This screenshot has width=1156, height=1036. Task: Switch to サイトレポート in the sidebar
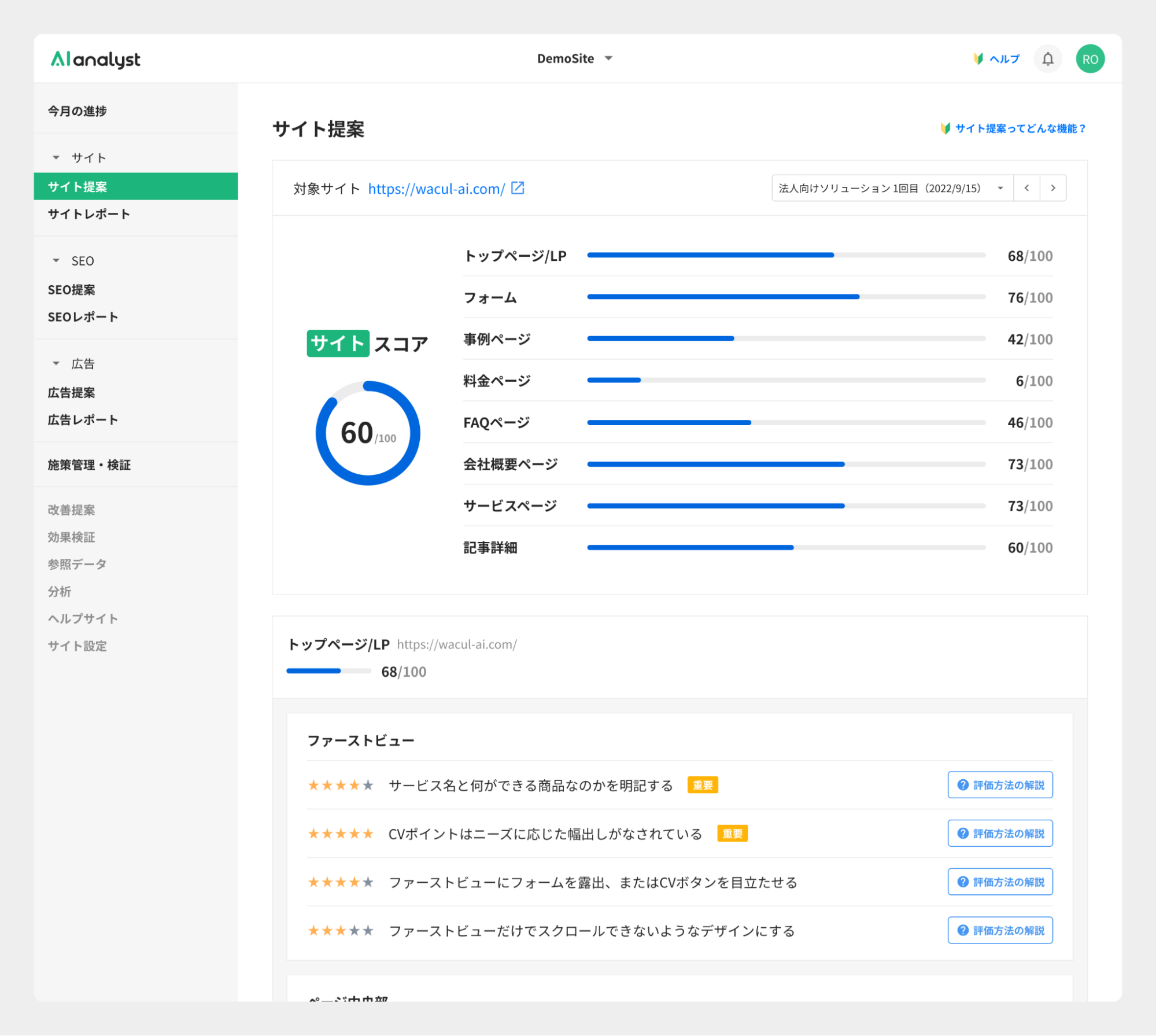point(89,214)
